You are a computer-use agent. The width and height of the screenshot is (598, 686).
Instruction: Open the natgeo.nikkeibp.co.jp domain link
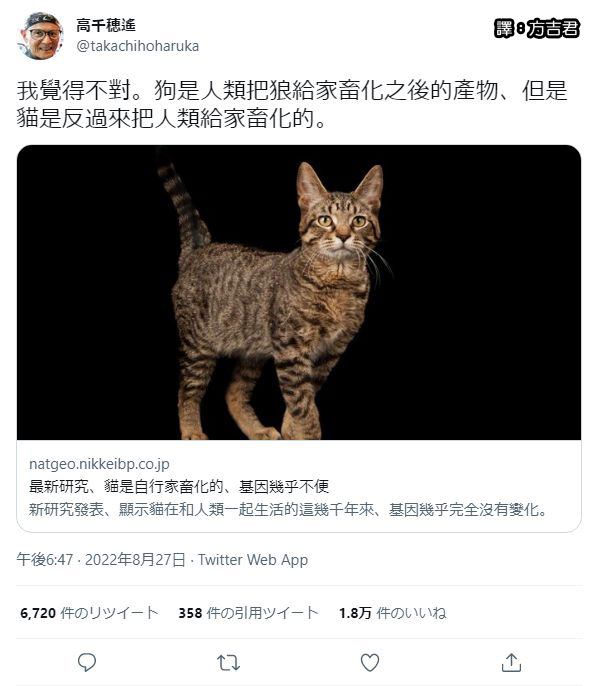(99, 464)
